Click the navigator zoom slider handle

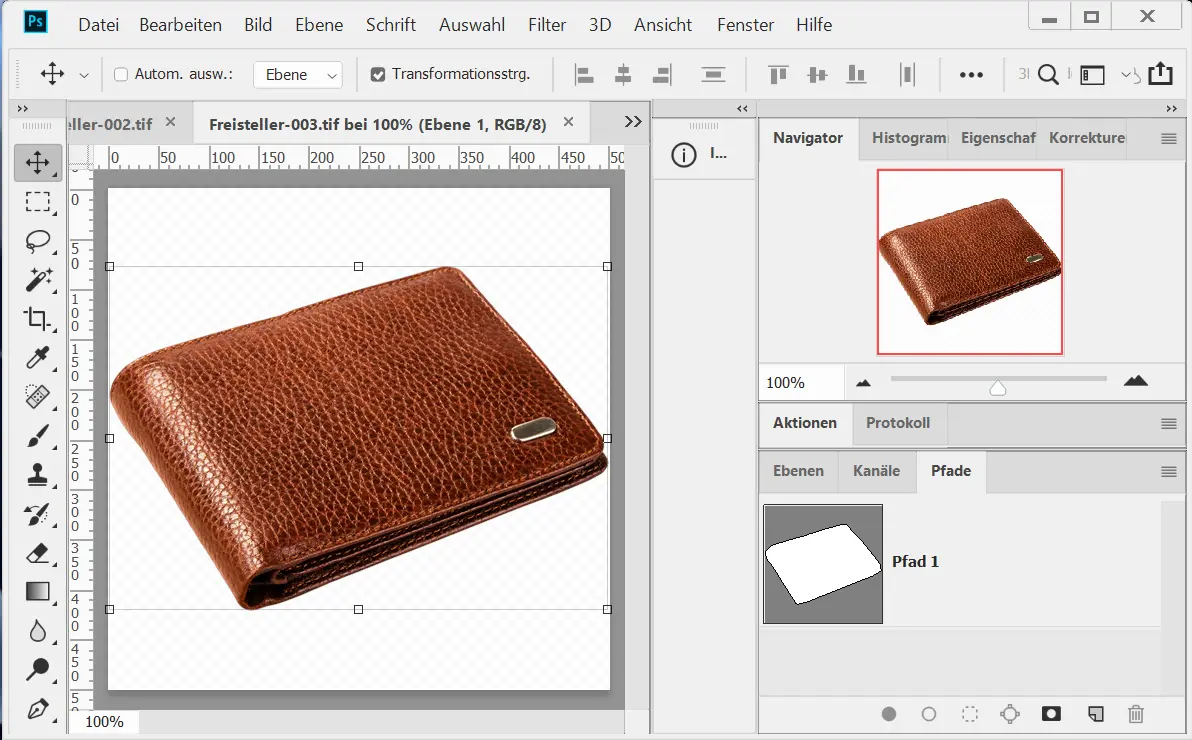[997, 388]
